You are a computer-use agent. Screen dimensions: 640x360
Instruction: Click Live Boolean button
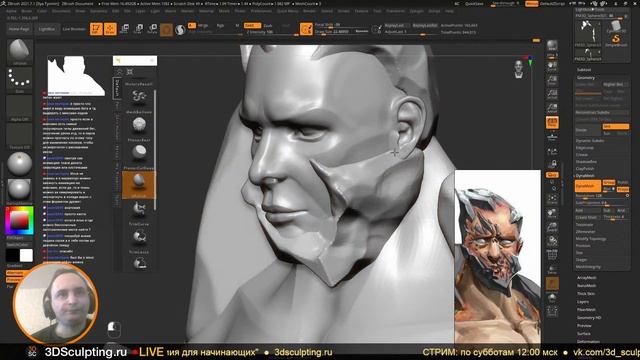point(74,29)
